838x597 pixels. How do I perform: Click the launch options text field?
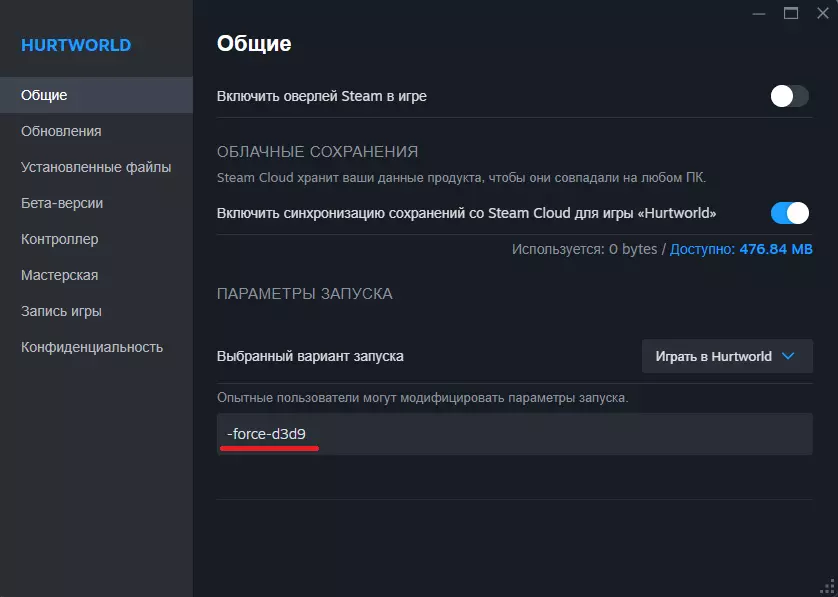tap(514, 434)
